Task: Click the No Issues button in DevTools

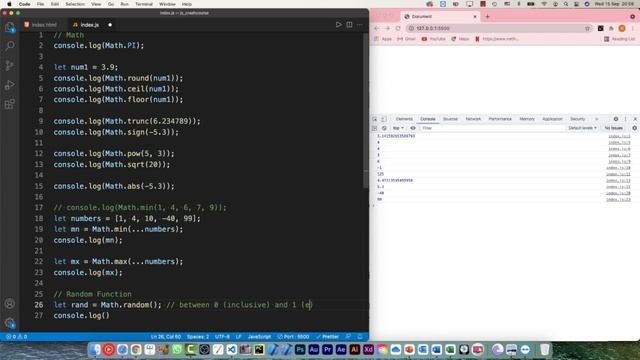Action: click(x=613, y=128)
